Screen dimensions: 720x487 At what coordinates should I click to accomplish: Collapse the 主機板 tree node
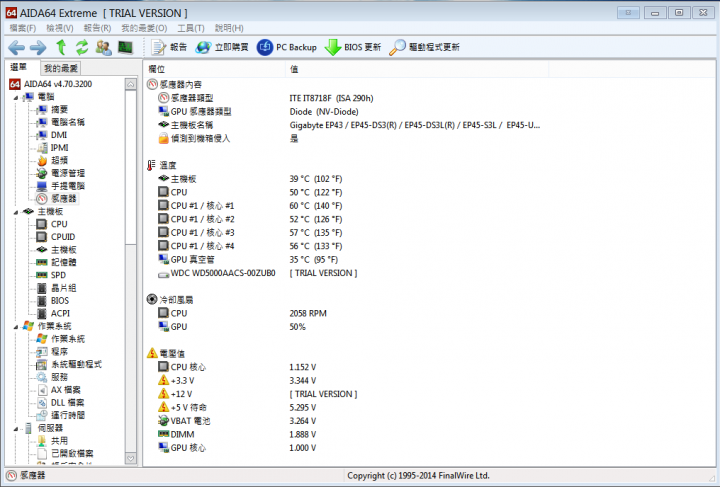pos(16,212)
